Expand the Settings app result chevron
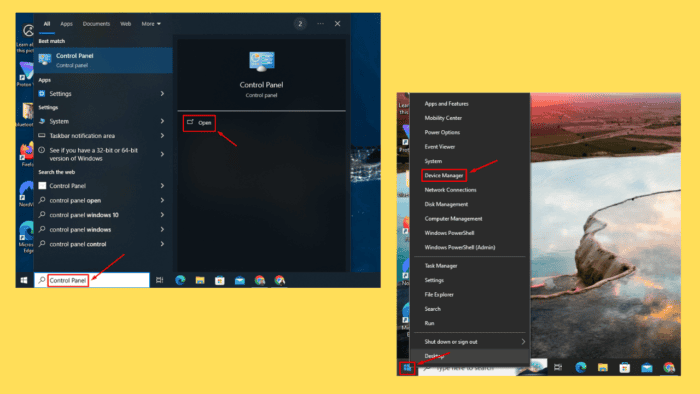 162,94
